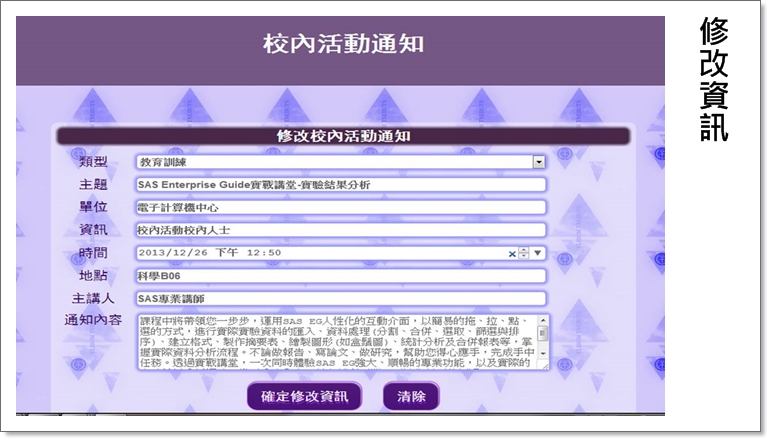The height and width of the screenshot is (438, 767).
Task: Open the date picker arrow in 時間 field
Action: click(x=537, y=254)
